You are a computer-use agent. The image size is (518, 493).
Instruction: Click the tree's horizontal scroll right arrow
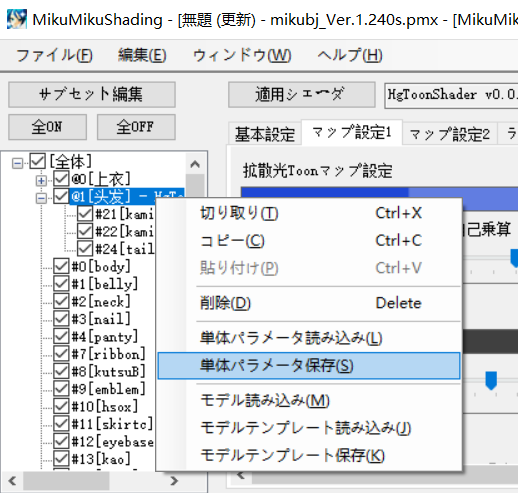tap(174, 481)
